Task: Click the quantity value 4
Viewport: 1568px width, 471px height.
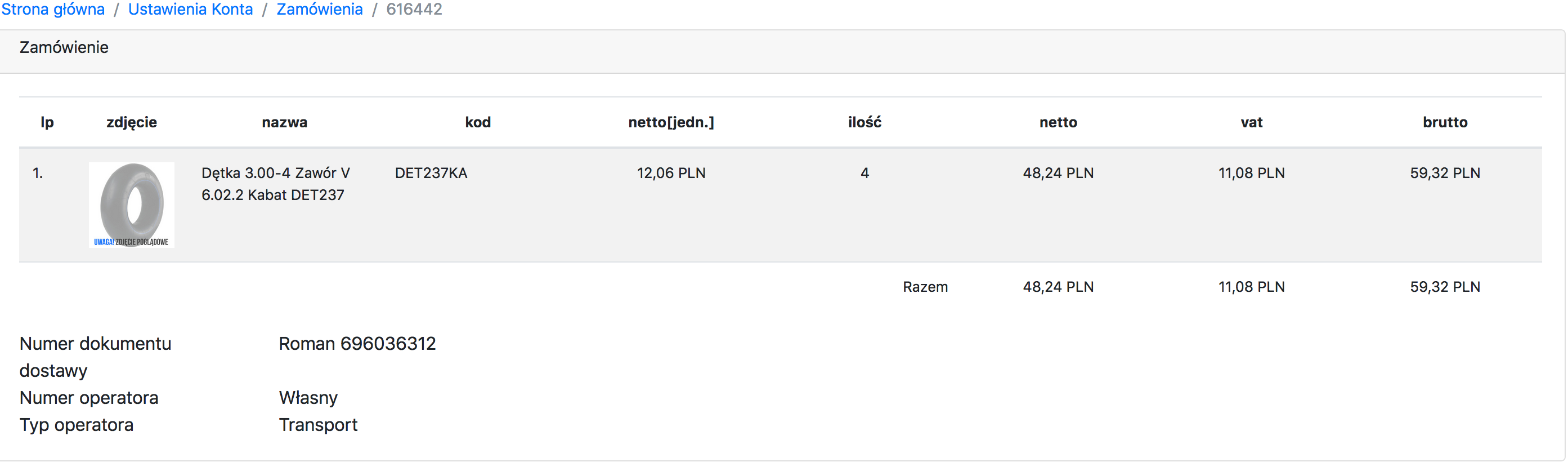Action: click(x=864, y=173)
